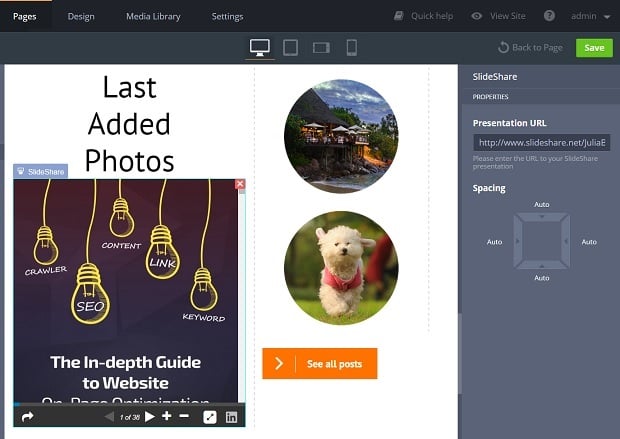
Task: Switch to mobile phone preview icon
Action: tap(351, 47)
